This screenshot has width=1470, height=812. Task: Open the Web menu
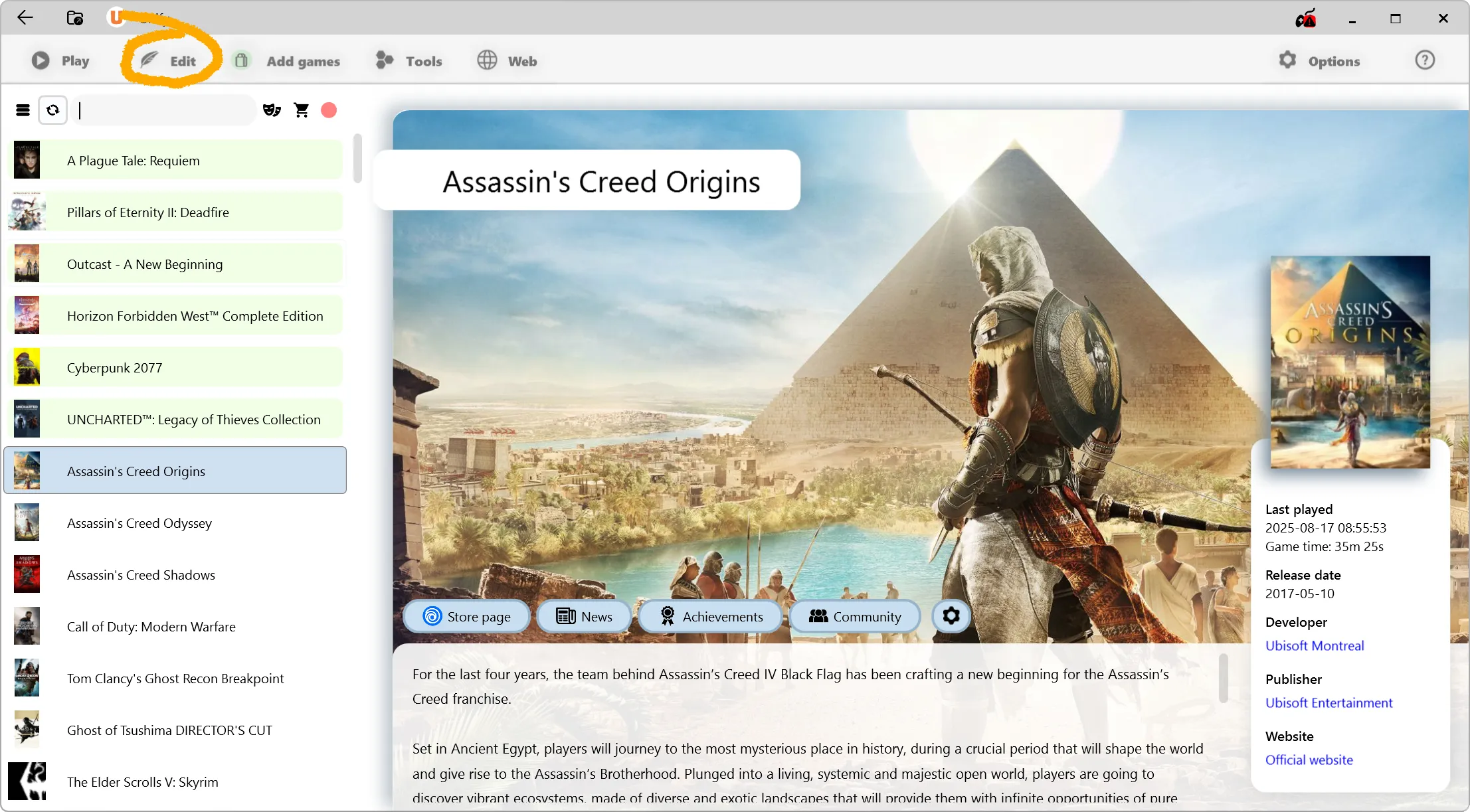tap(507, 61)
